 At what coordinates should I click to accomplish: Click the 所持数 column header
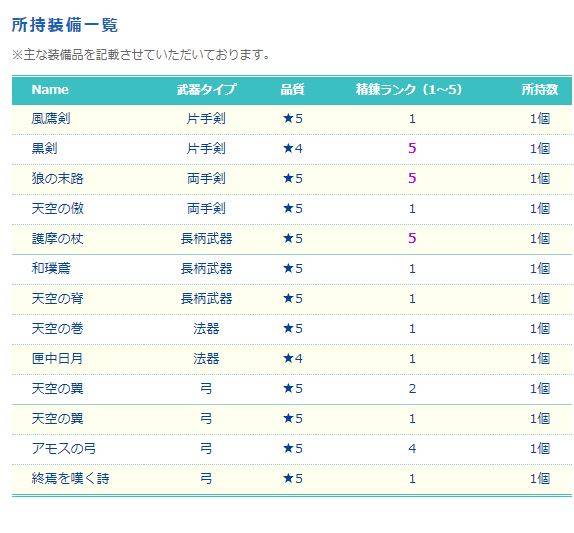tap(540, 90)
